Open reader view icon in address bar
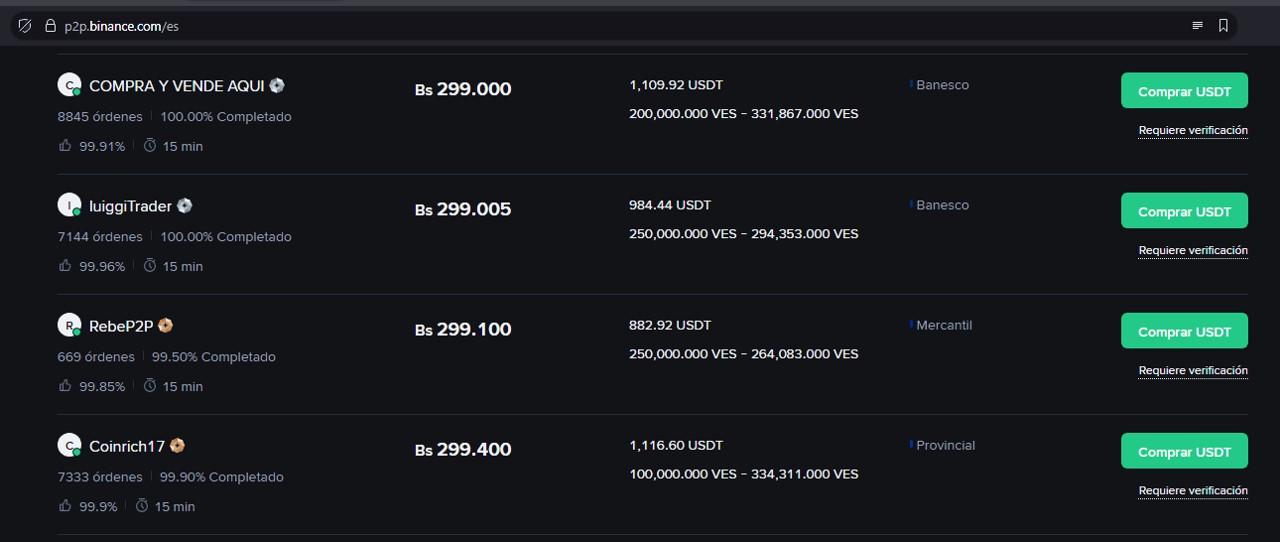The width and height of the screenshot is (1280, 542). pos(1197,26)
